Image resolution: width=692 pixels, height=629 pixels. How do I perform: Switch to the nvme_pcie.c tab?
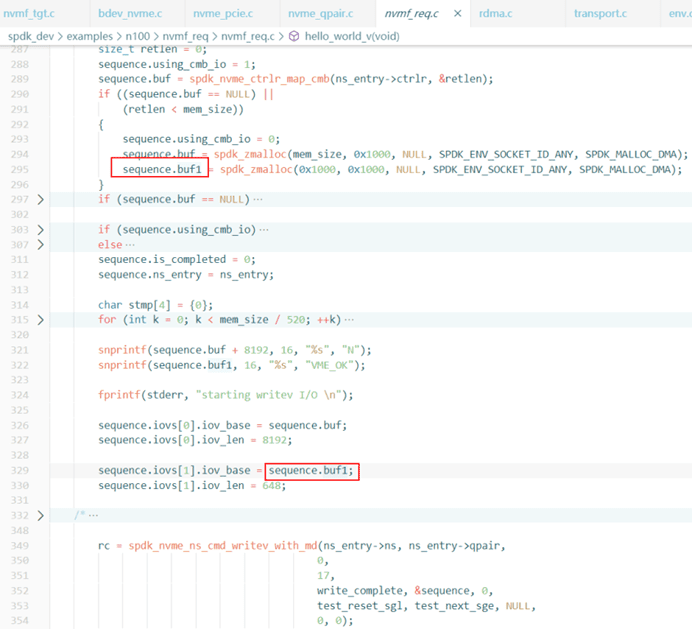point(223,14)
